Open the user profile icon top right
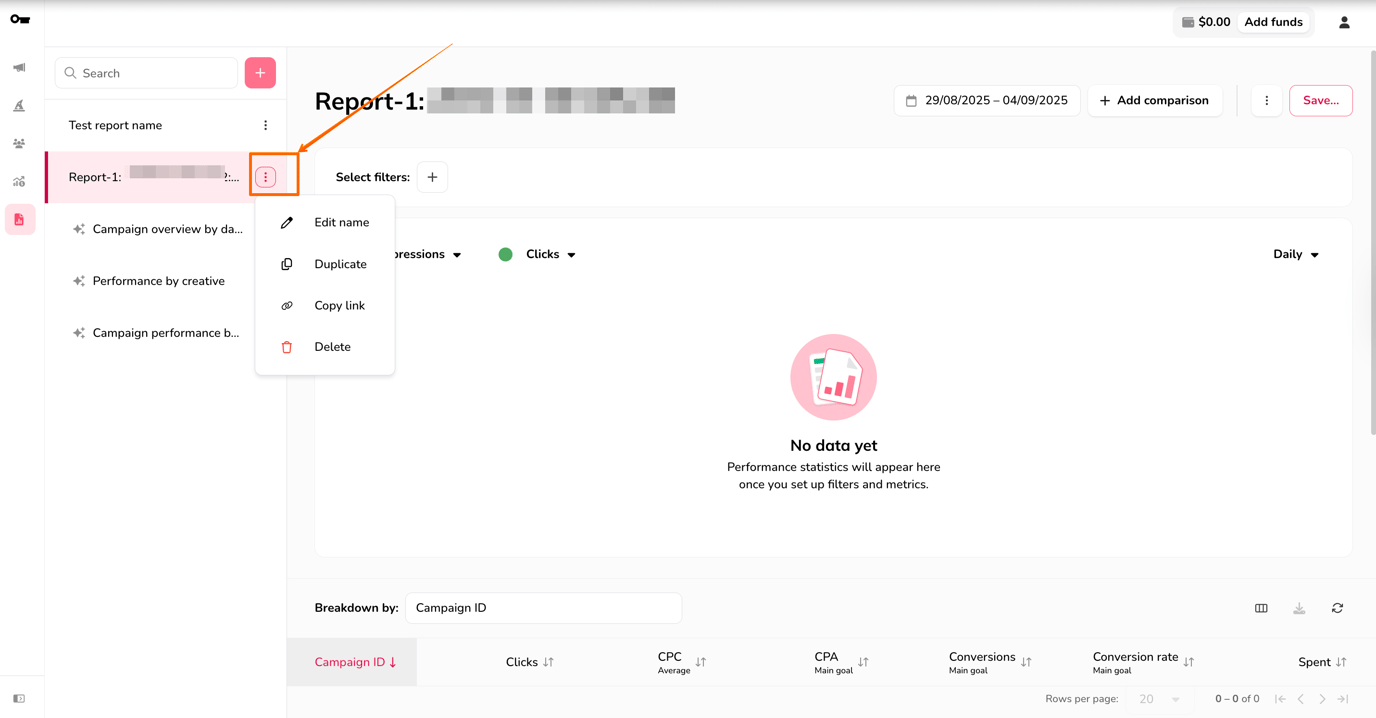Viewport: 1376px width, 718px height. (x=1344, y=21)
